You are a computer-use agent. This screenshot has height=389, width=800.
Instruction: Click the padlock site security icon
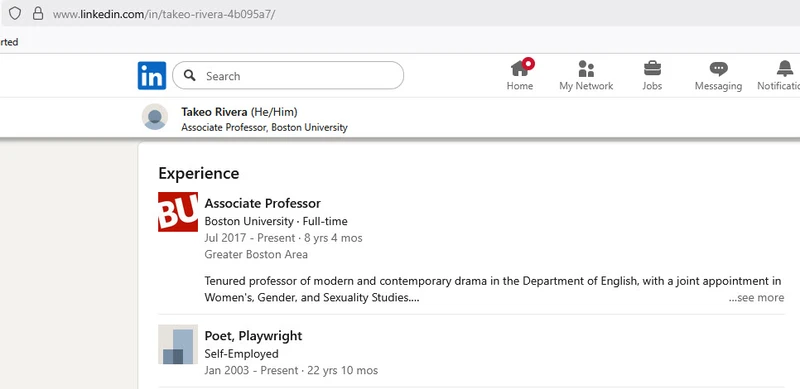(x=38, y=13)
